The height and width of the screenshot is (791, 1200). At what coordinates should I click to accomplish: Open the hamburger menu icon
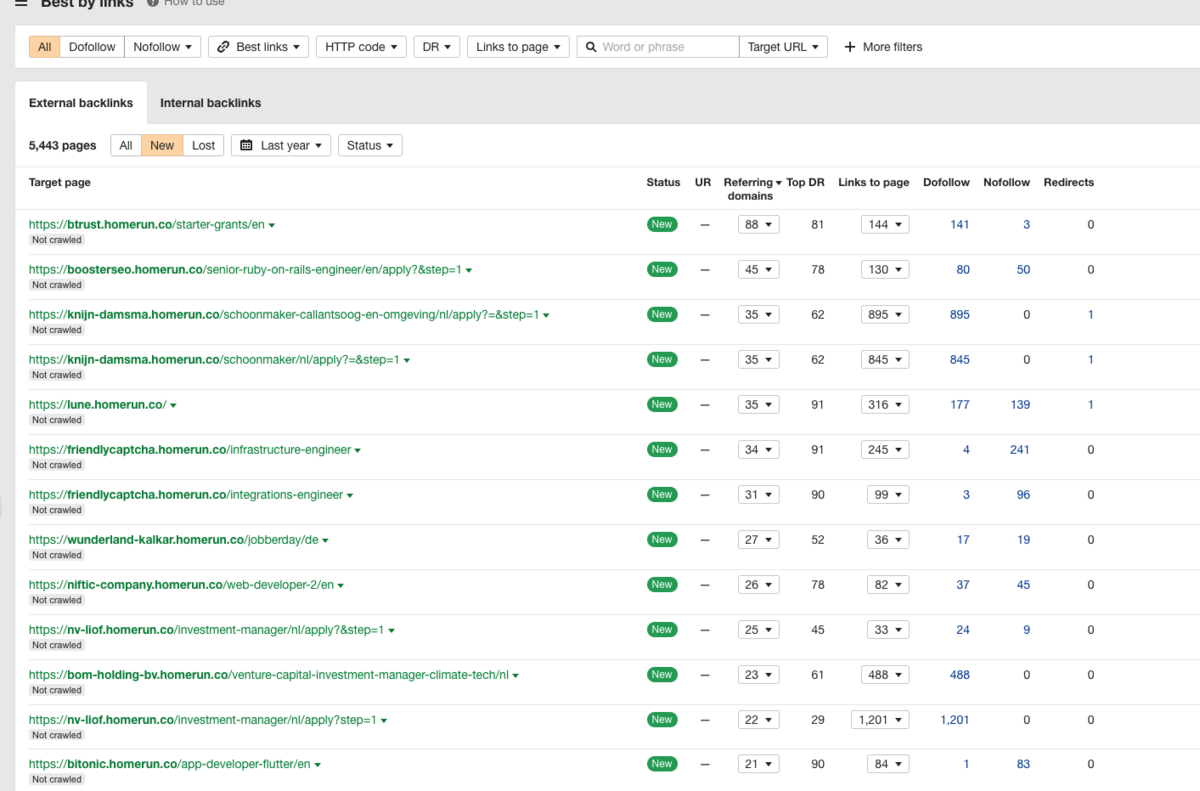tap(21, 3)
